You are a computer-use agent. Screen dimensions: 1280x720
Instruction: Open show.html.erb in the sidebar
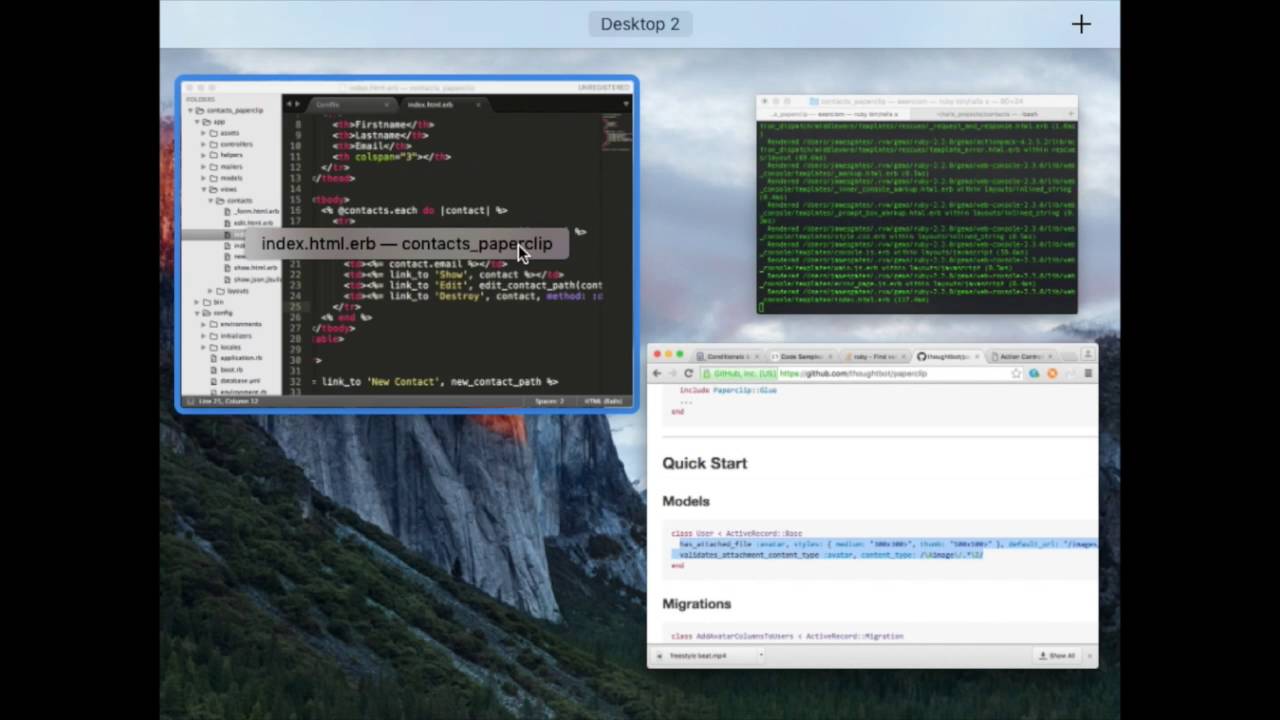click(x=255, y=268)
